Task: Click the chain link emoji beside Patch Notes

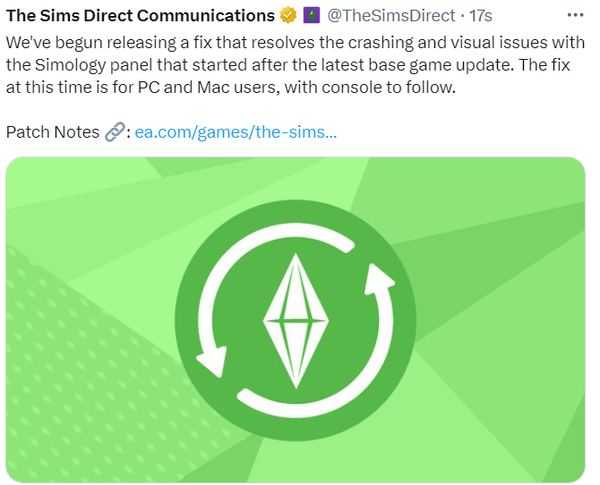Action: click(x=116, y=132)
